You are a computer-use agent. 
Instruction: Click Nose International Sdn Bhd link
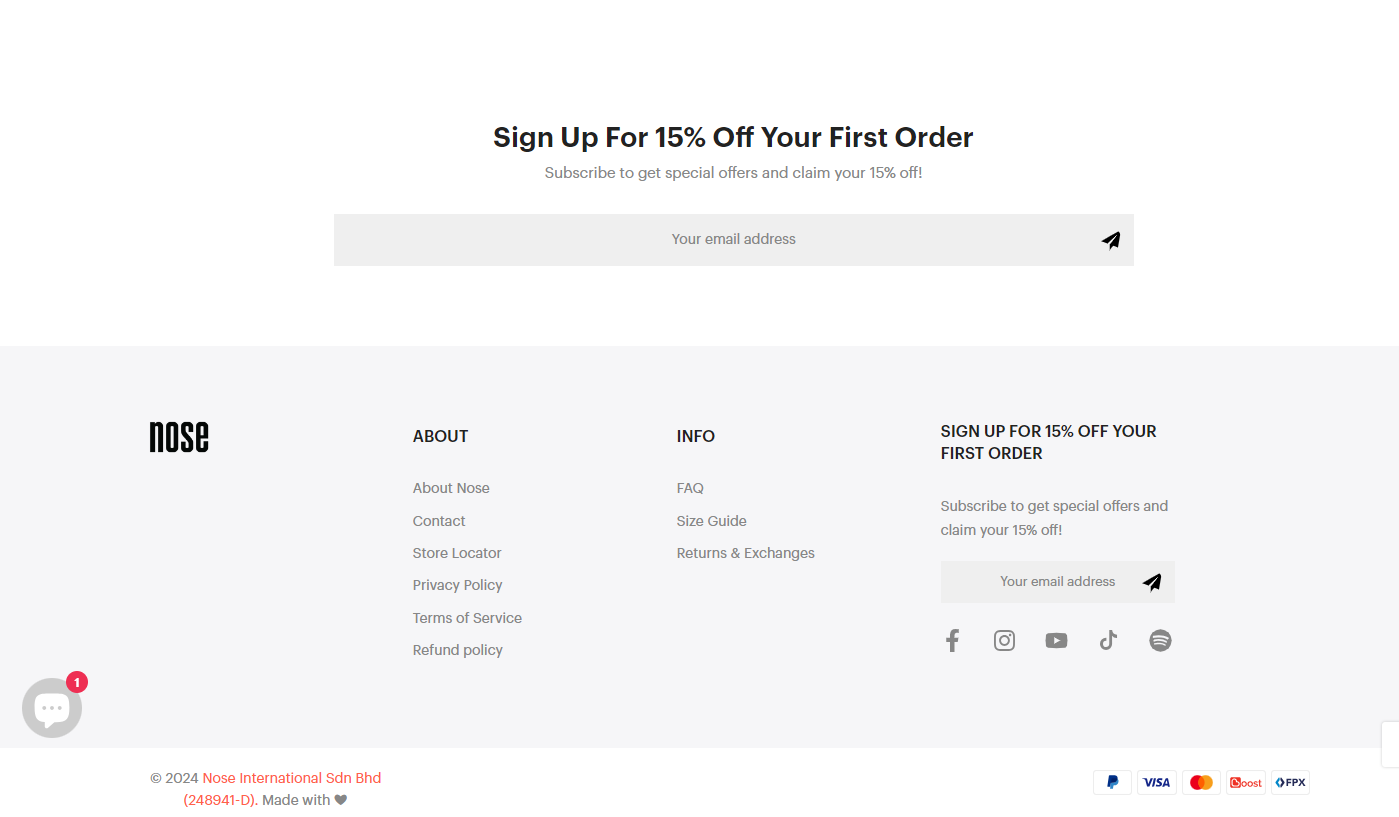[291, 778]
